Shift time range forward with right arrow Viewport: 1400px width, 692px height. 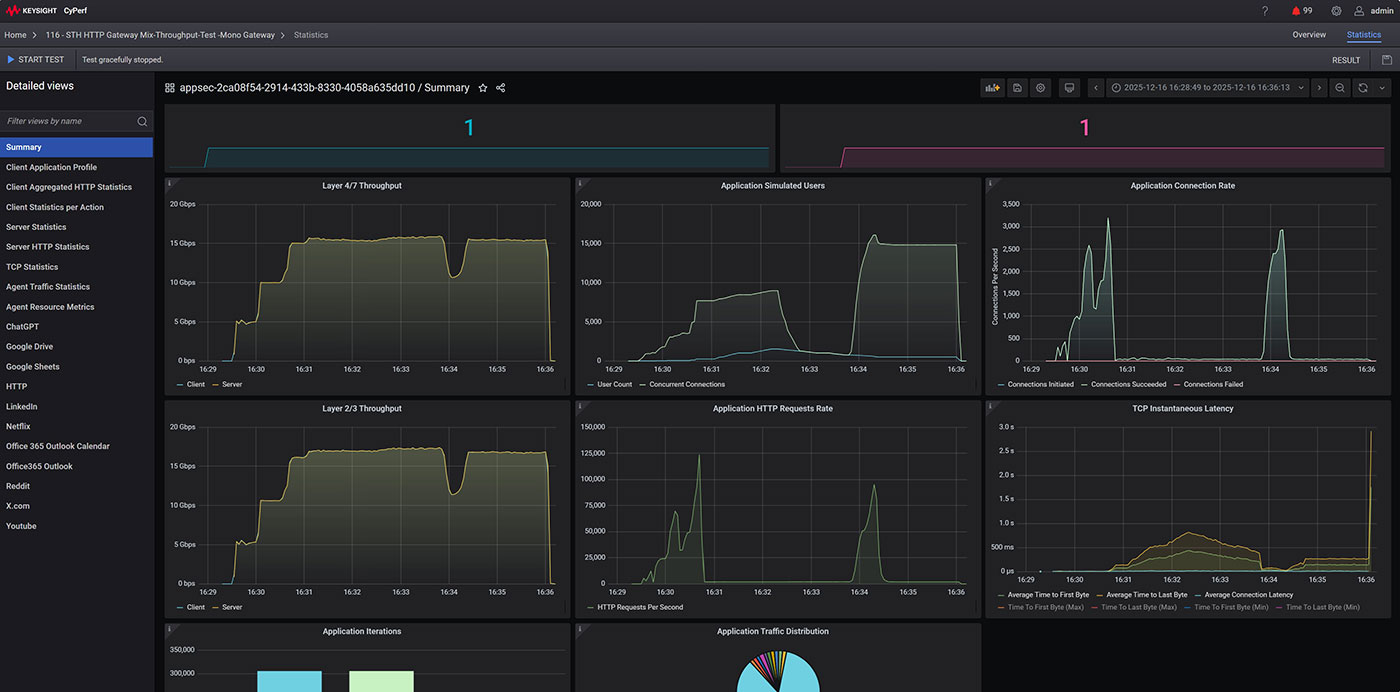[1319, 88]
